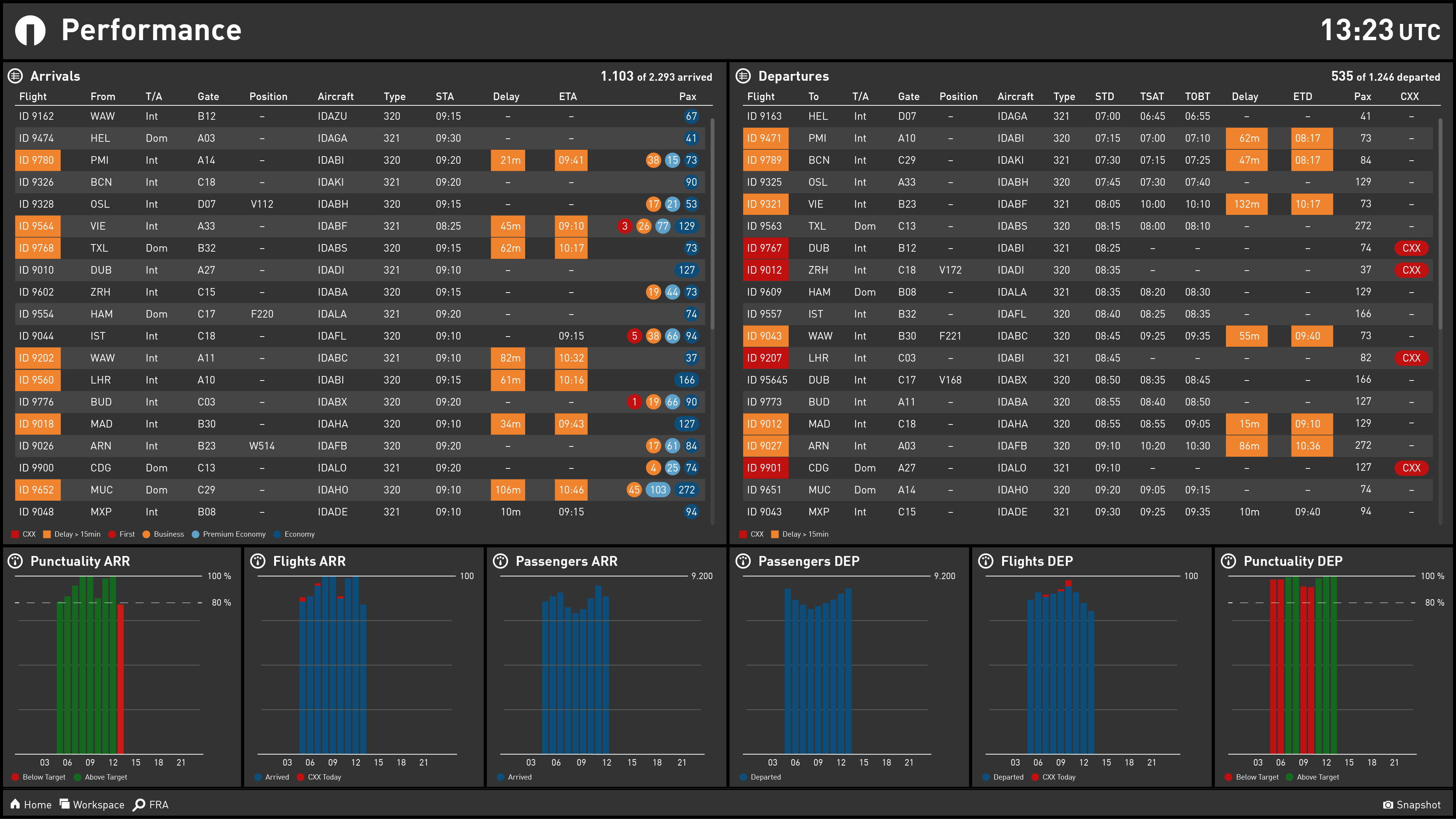Click gate C29 for departure ID 9789

[907, 160]
